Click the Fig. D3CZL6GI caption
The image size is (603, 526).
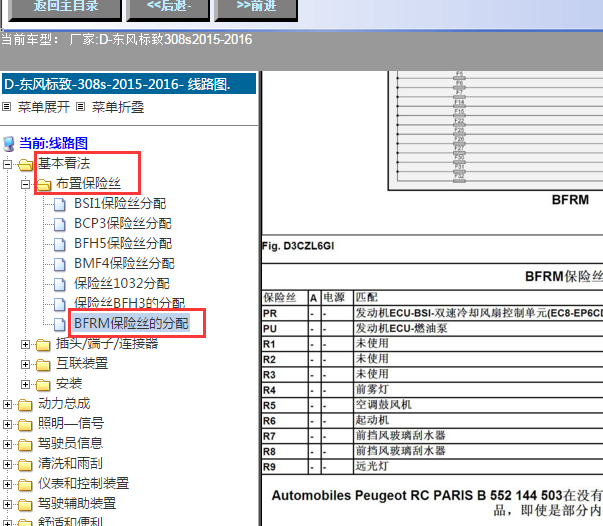point(298,246)
